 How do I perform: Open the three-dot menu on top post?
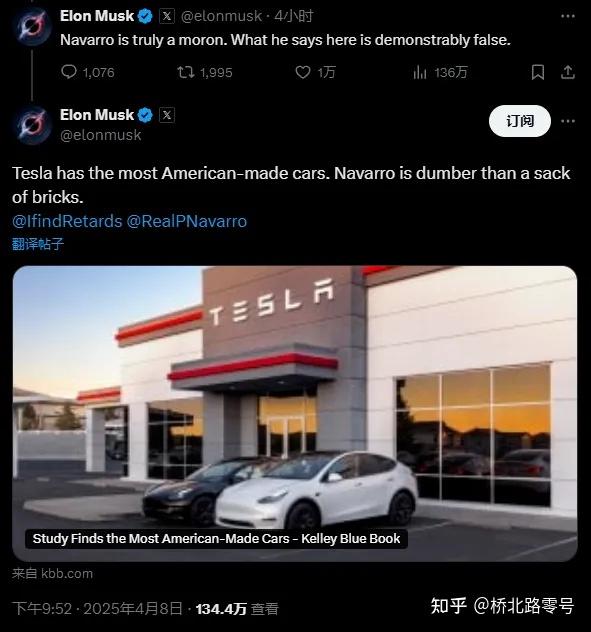[568, 16]
